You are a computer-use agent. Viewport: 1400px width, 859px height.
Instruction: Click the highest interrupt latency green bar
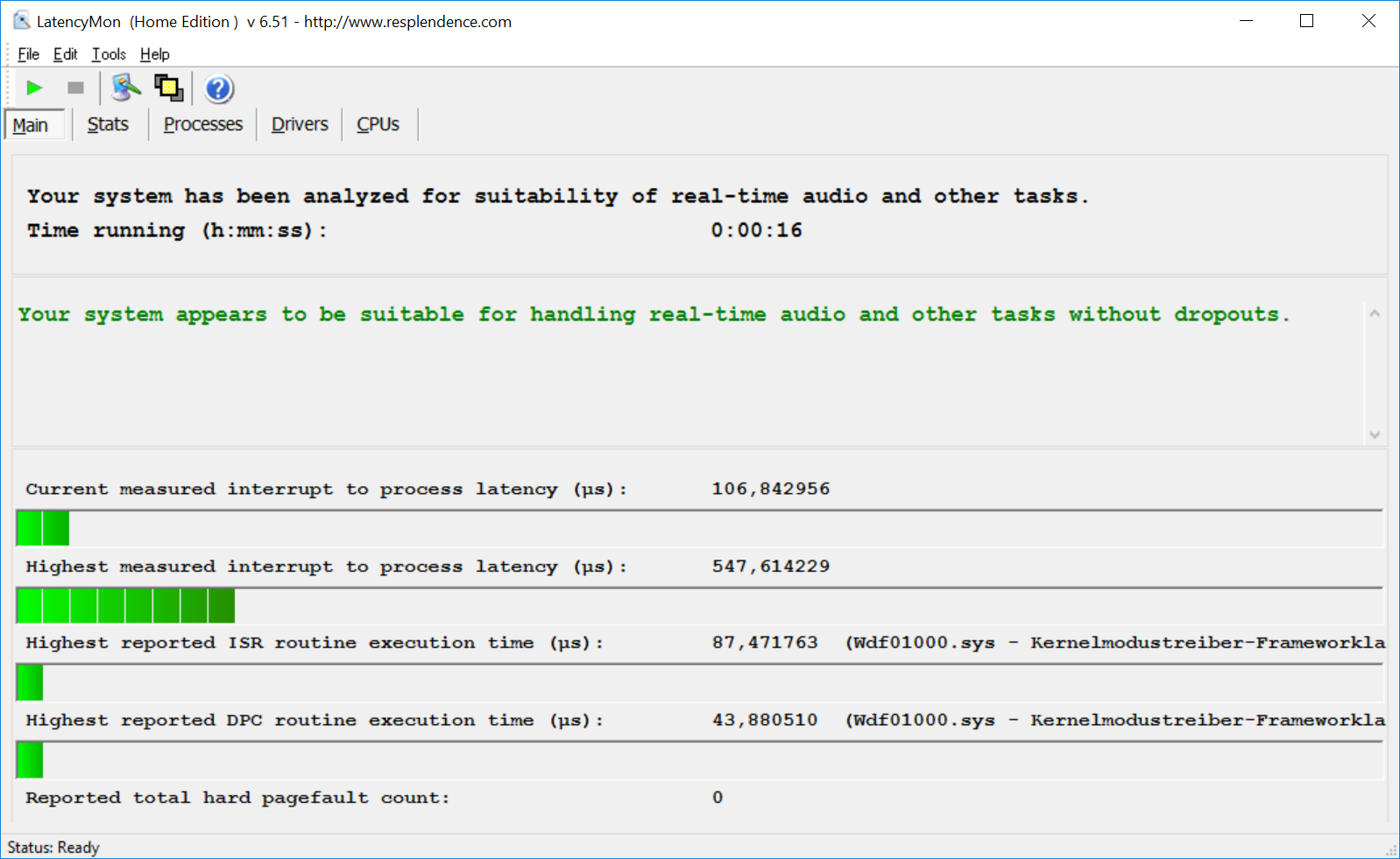coord(125,606)
